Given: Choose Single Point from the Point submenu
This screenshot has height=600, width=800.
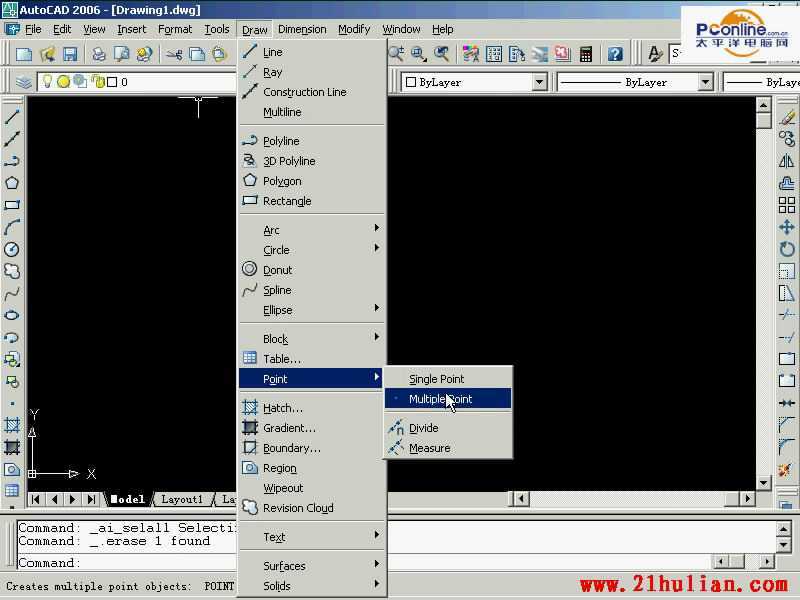Looking at the screenshot, I should pyautogui.click(x=448, y=379).
